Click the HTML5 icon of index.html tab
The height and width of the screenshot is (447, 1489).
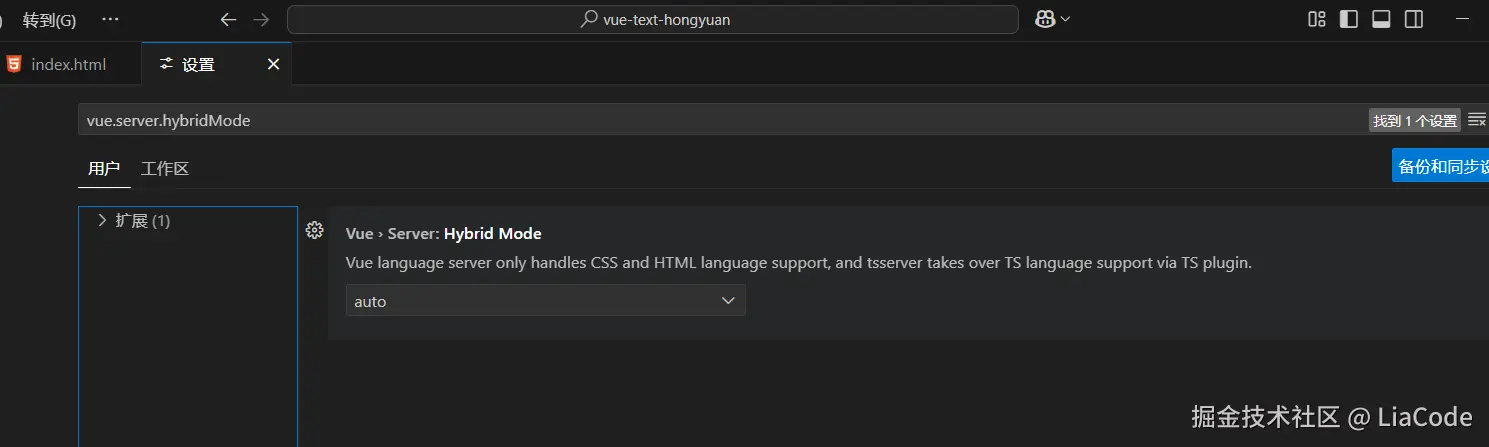(14, 64)
